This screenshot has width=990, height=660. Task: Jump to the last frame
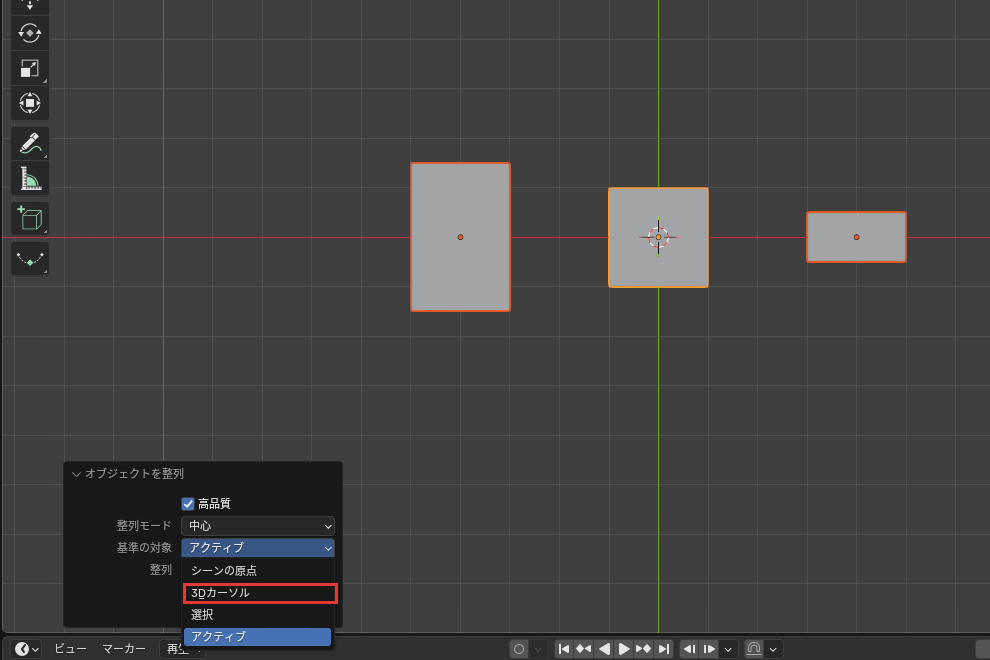[664, 649]
